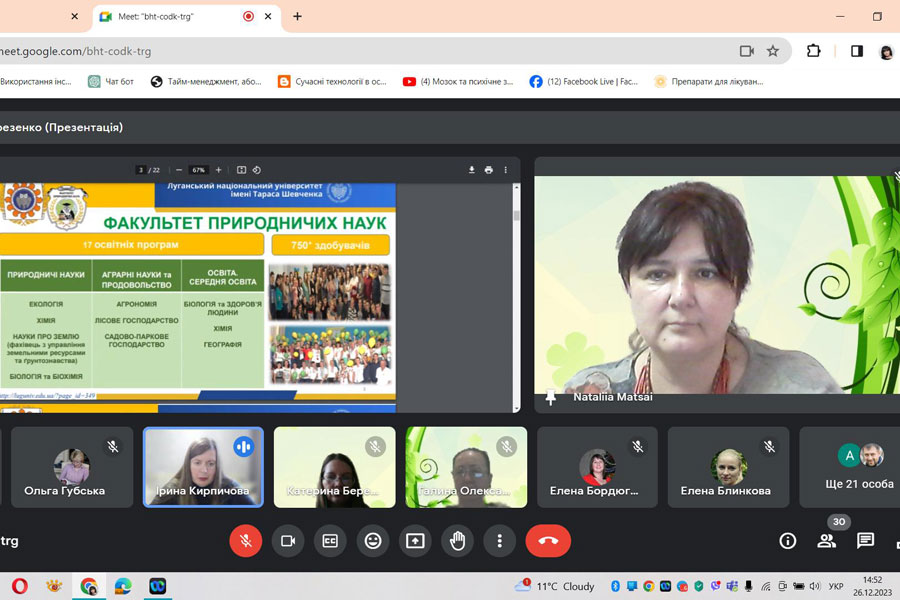Open browser Extensions puzzle icon

coord(813,51)
